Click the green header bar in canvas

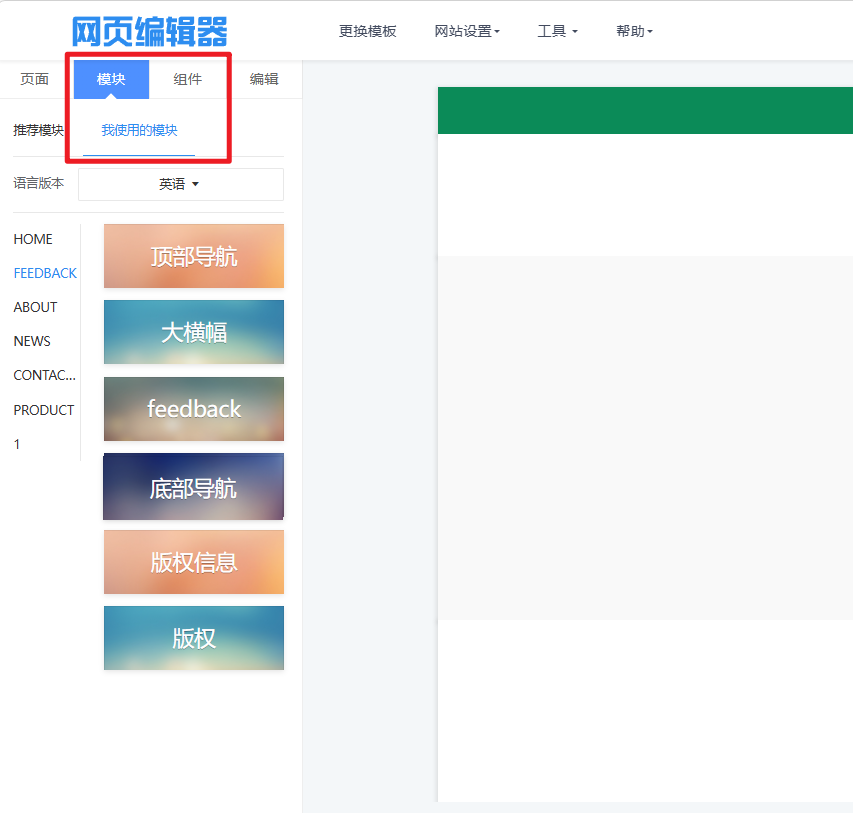tap(645, 110)
